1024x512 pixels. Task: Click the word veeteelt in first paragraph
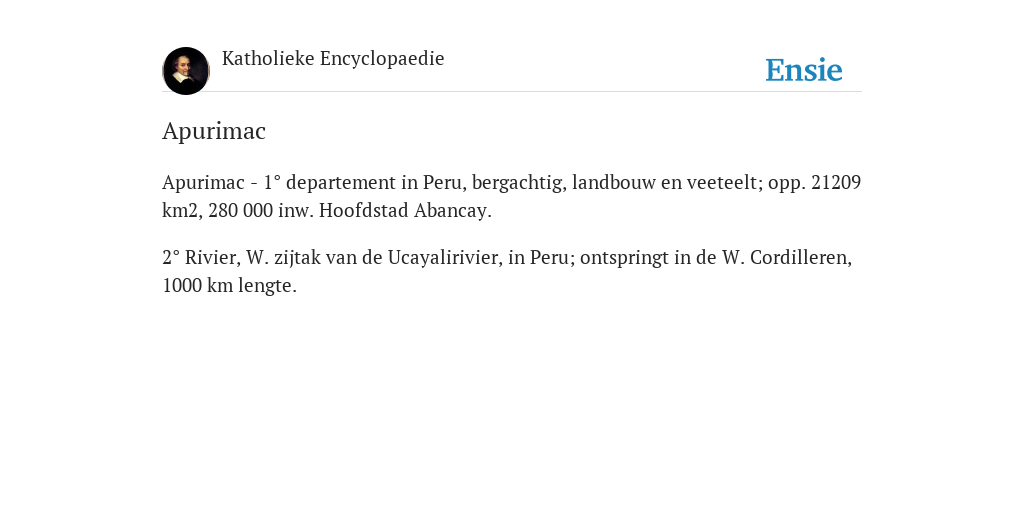[x=725, y=182]
